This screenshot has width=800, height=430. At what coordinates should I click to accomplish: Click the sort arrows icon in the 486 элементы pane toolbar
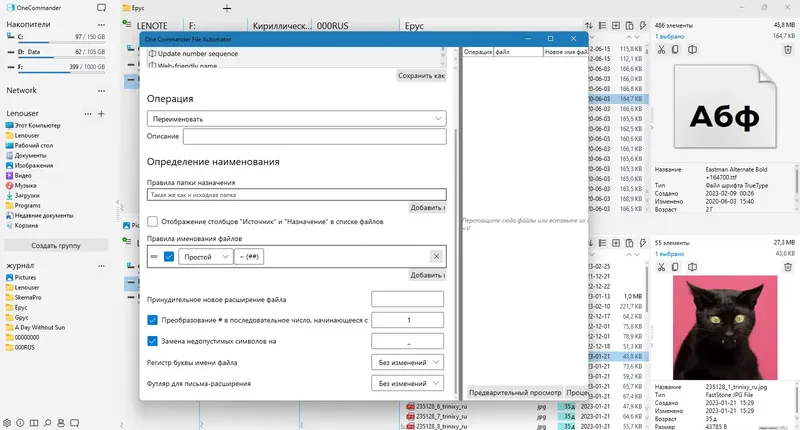[x=589, y=26]
